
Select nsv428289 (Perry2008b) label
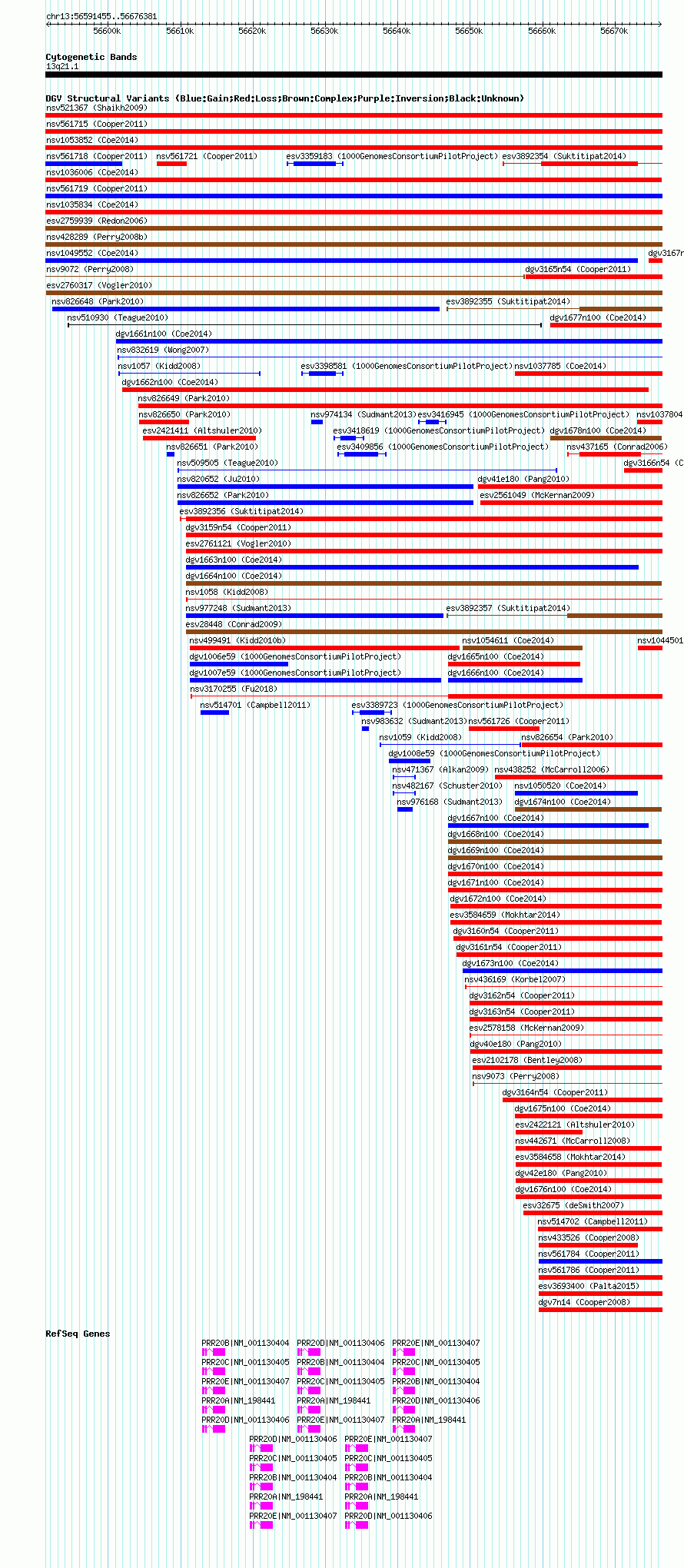pos(97,237)
